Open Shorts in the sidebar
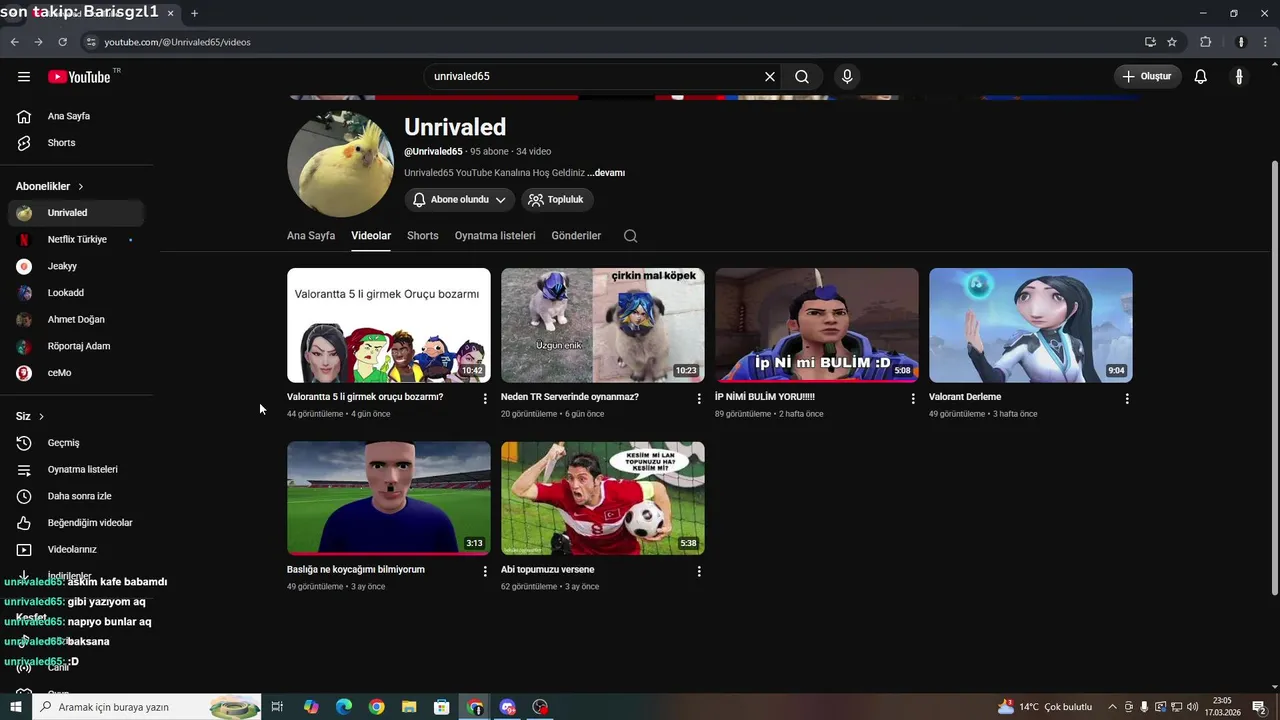Viewport: 1280px width, 720px height. tap(76, 143)
